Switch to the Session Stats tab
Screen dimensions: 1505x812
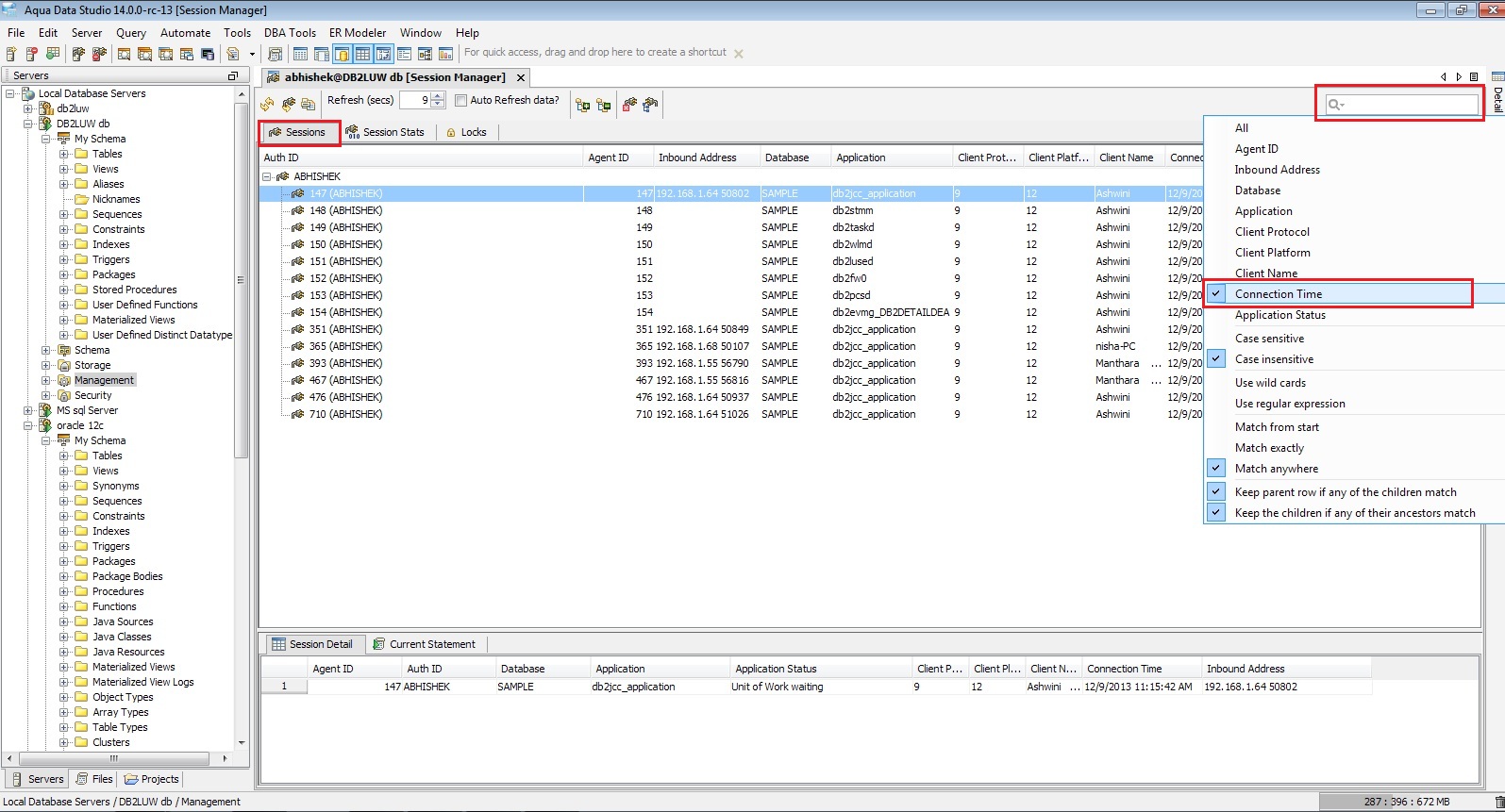coord(385,132)
